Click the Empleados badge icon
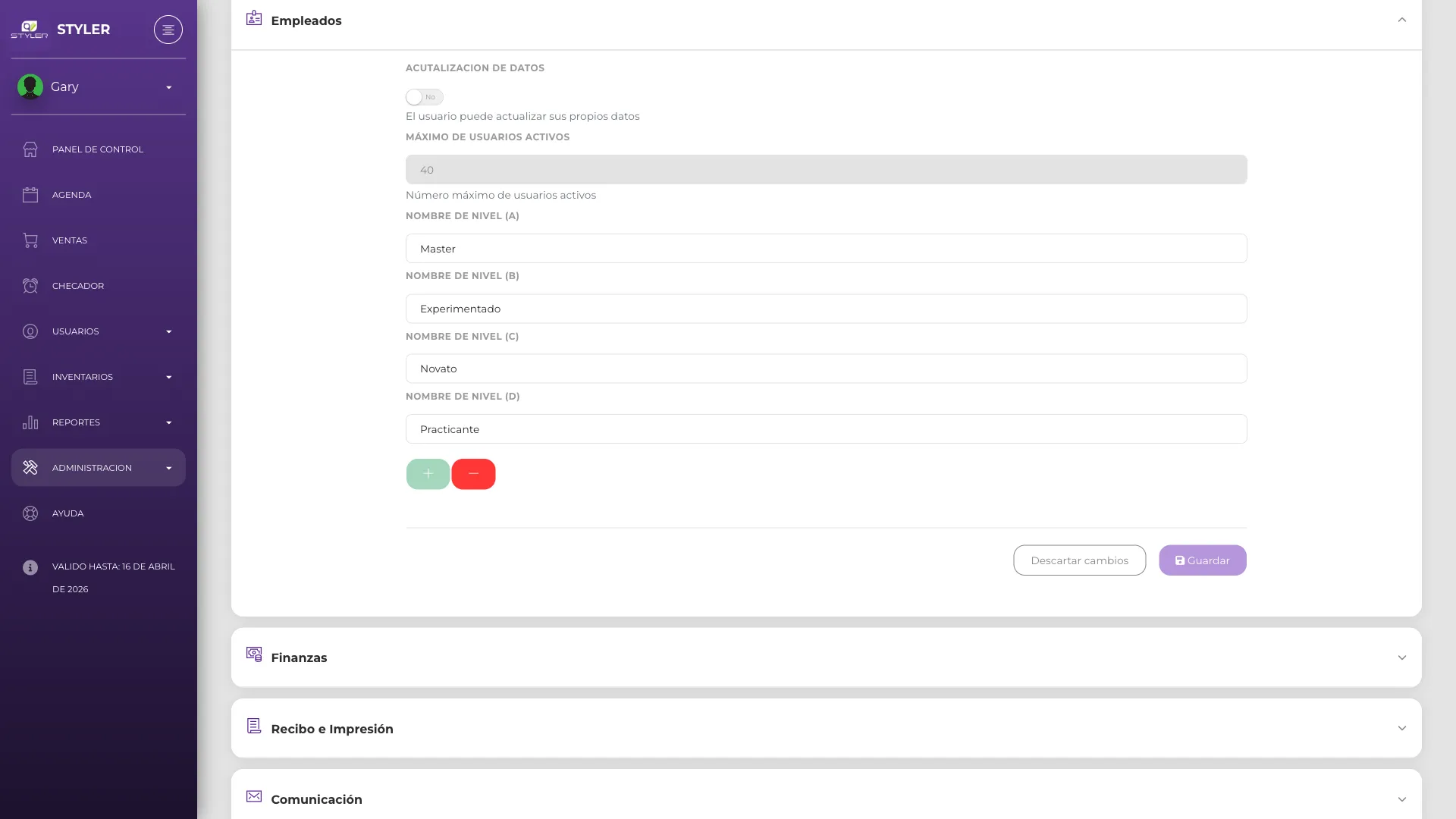This screenshot has height=819, width=1456. 254,18
